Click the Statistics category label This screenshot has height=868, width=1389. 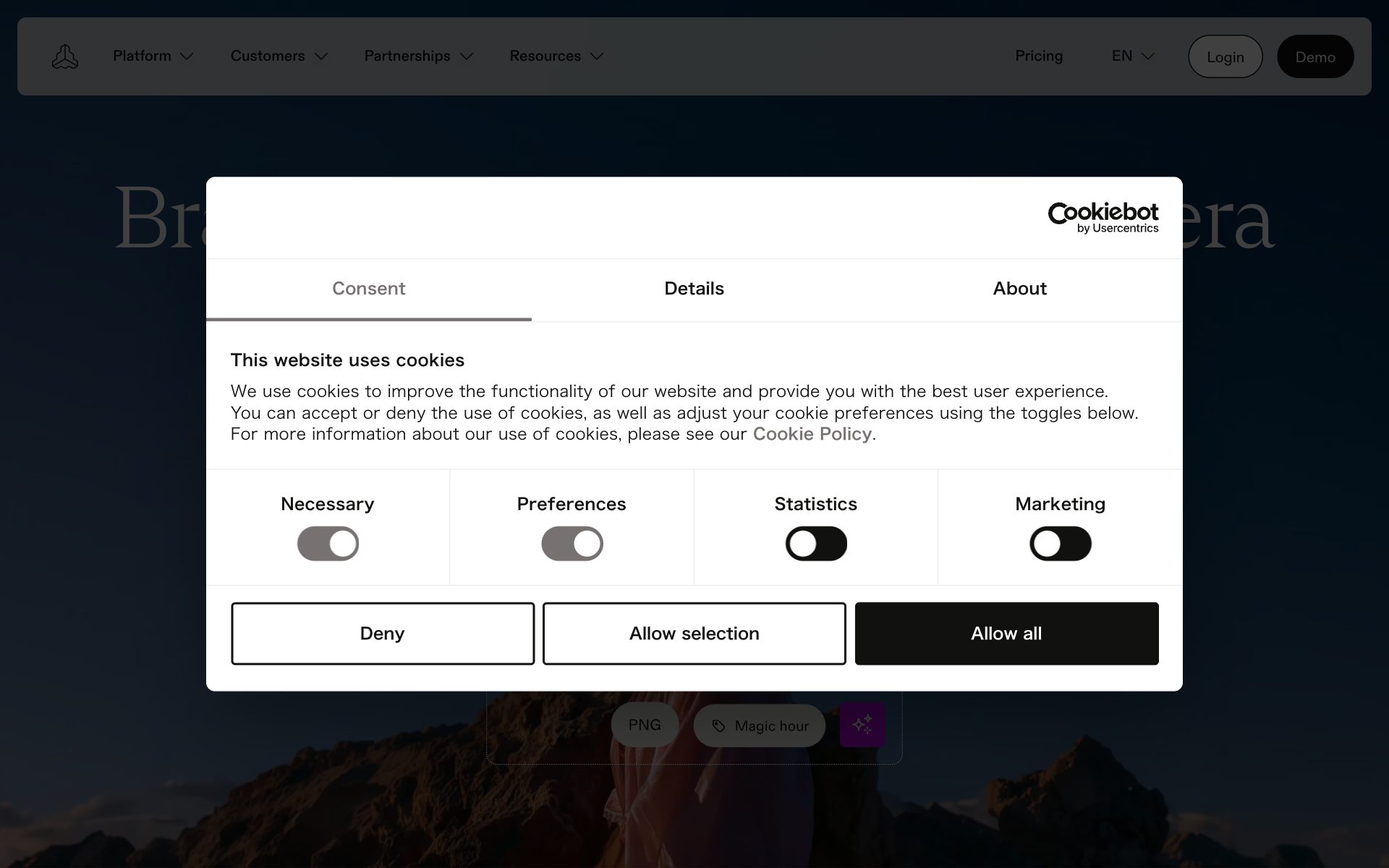click(x=816, y=504)
